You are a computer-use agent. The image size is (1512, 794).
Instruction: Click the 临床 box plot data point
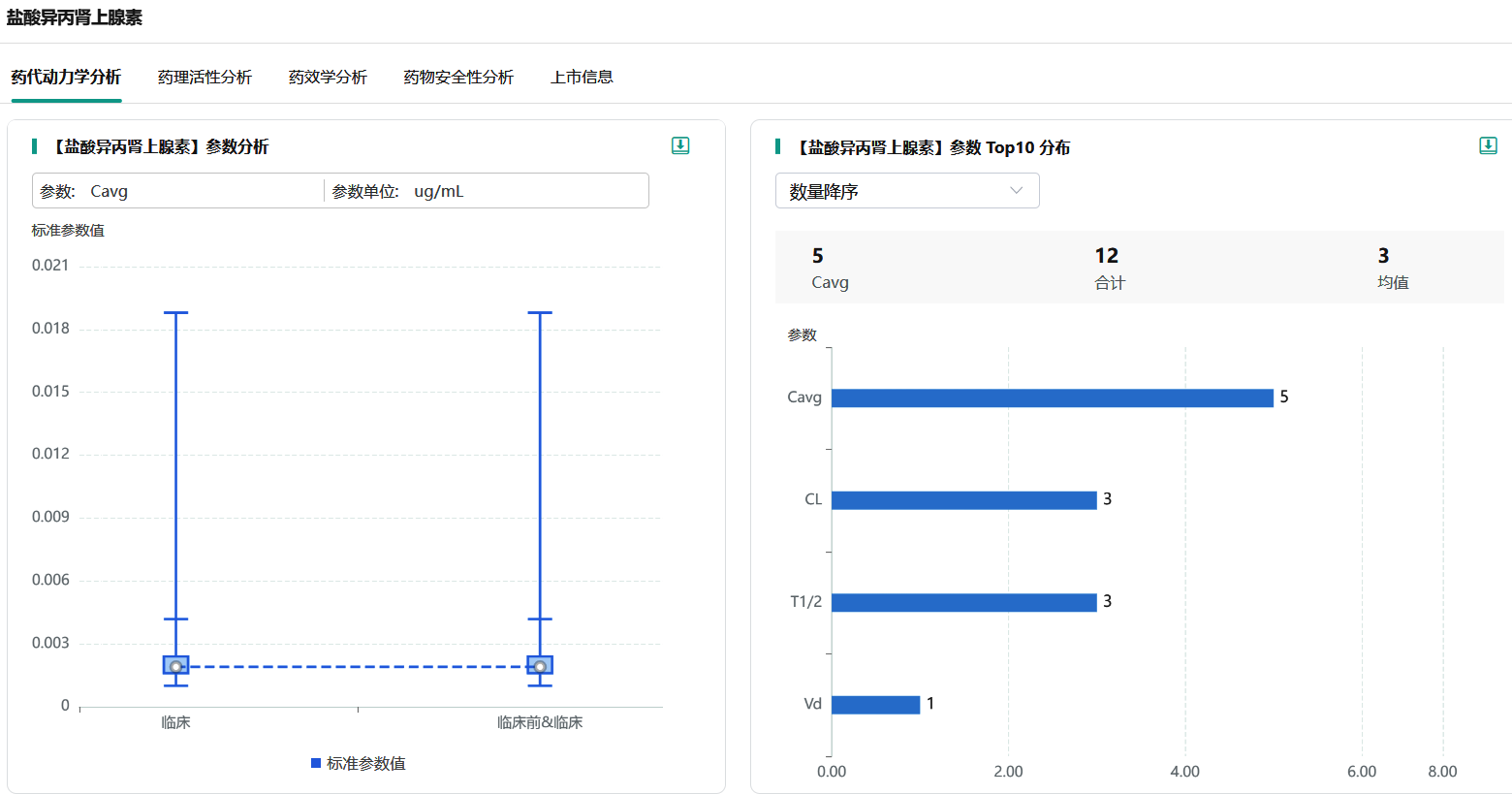pos(175,666)
